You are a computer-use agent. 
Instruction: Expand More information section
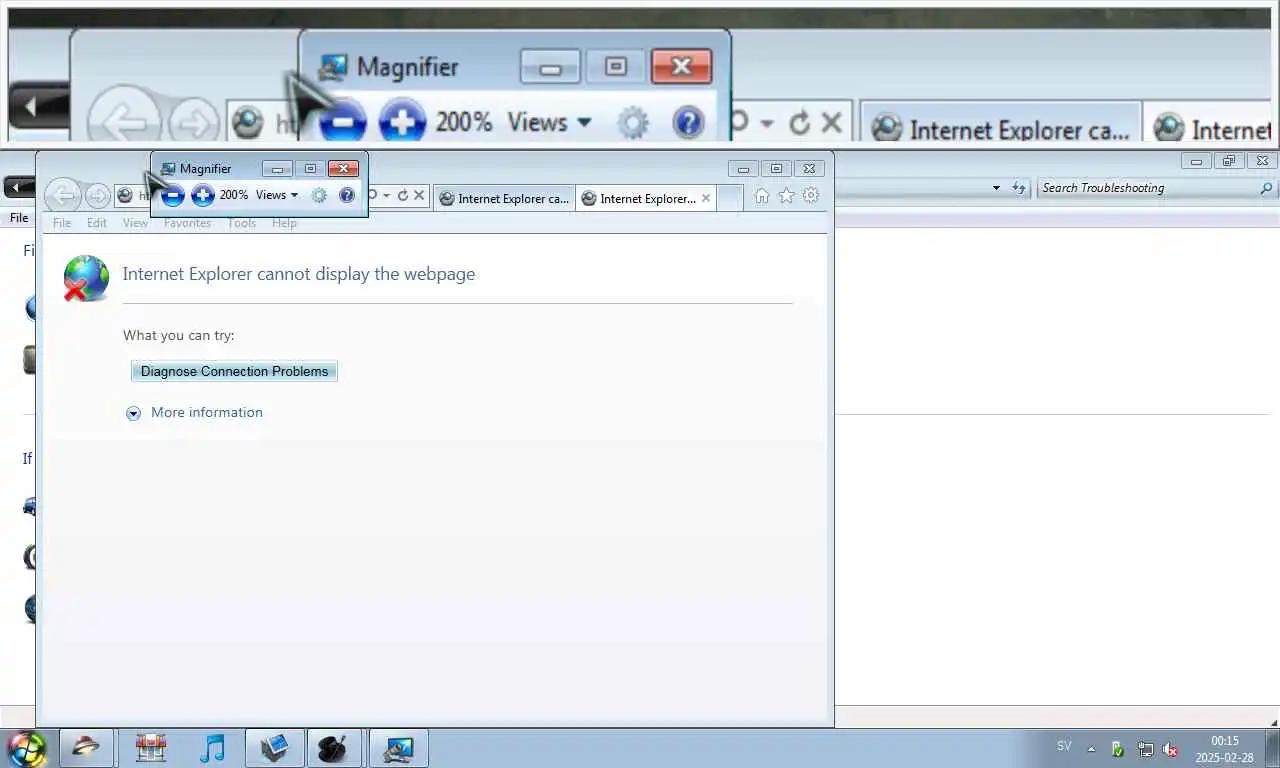click(x=195, y=412)
